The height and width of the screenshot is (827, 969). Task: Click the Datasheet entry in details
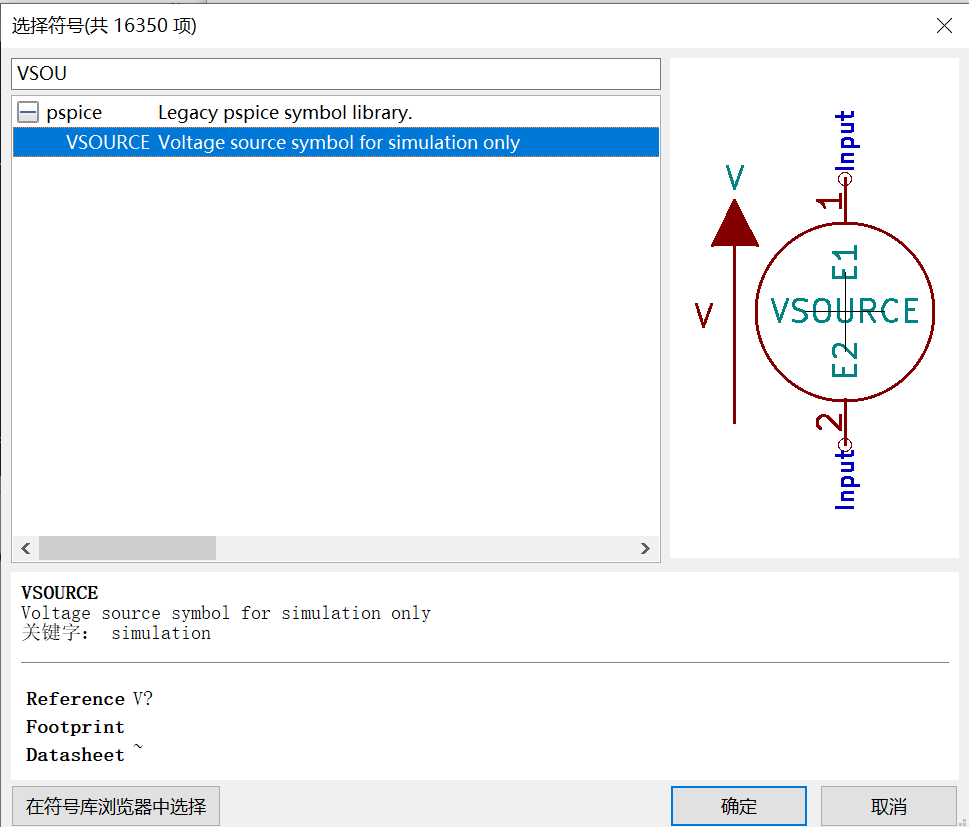75,755
